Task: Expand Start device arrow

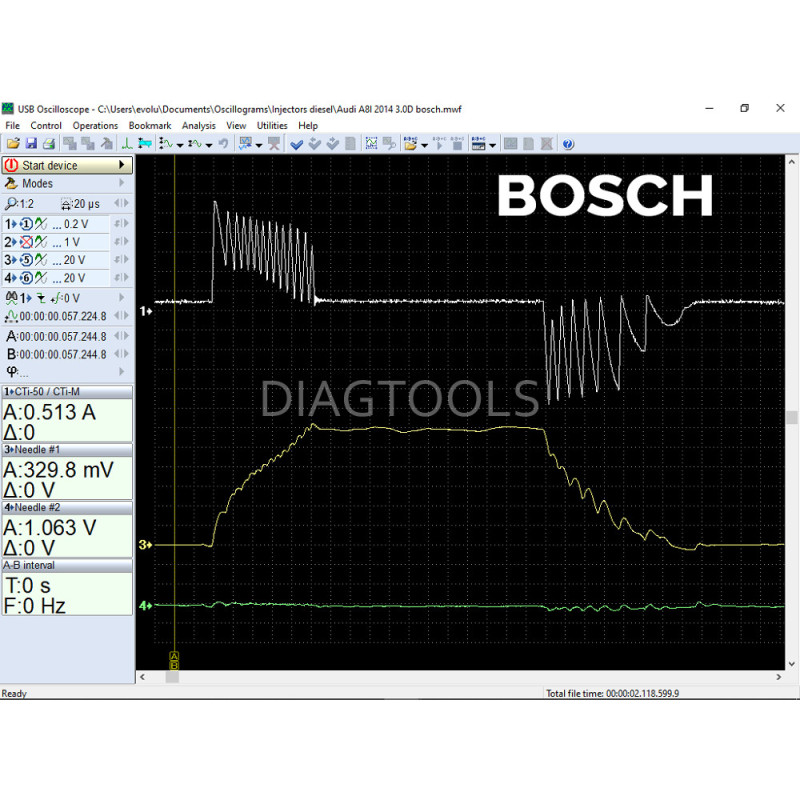Action: (x=122, y=165)
